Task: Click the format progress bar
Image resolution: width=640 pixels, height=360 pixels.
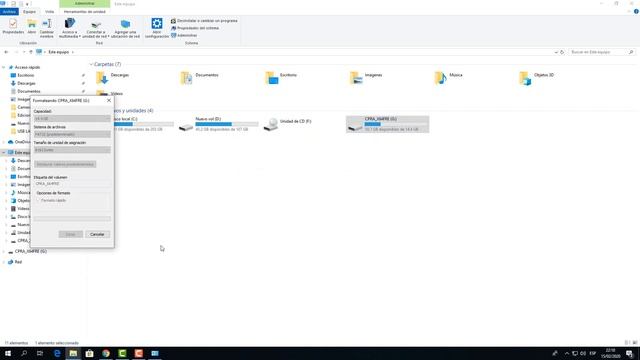Action: point(72,219)
